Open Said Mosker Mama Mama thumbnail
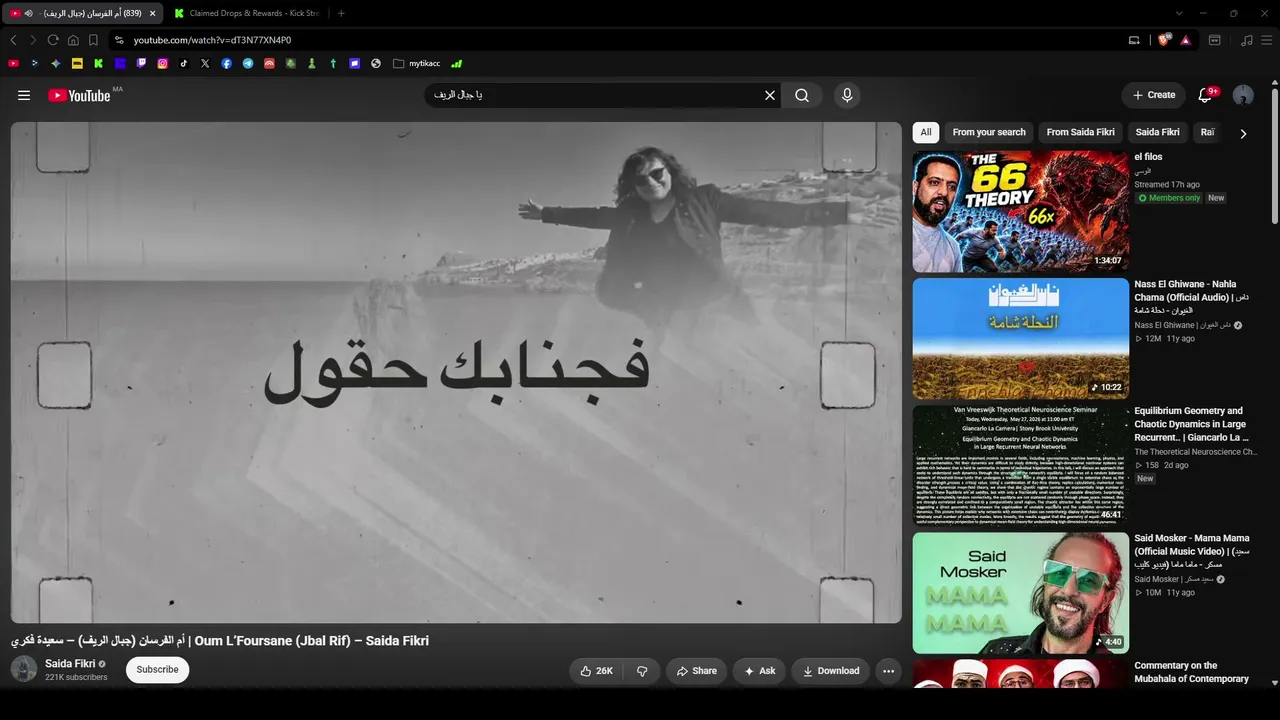 click(x=1021, y=592)
